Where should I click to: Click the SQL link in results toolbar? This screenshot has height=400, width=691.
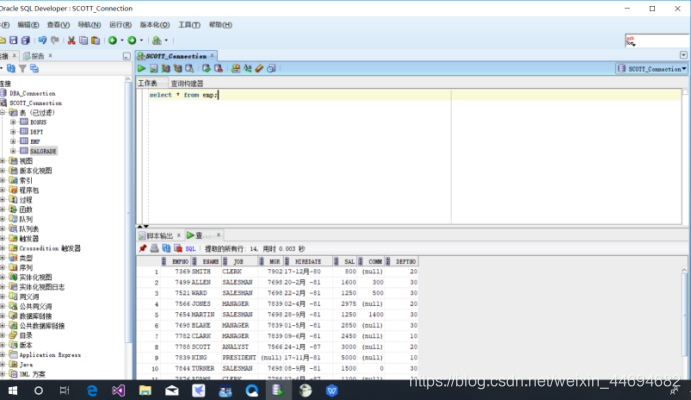pos(190,248)
